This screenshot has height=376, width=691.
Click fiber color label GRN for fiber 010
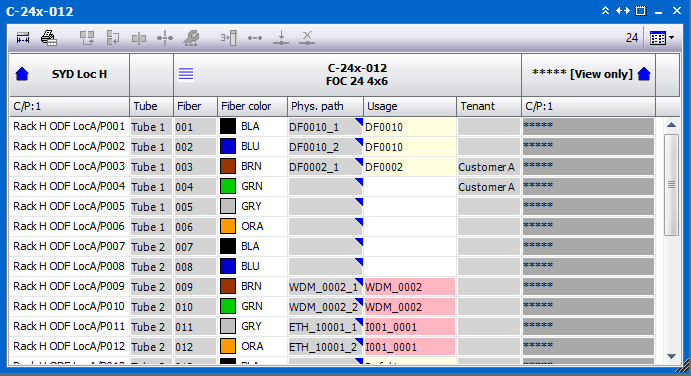[x=252, y=306]
